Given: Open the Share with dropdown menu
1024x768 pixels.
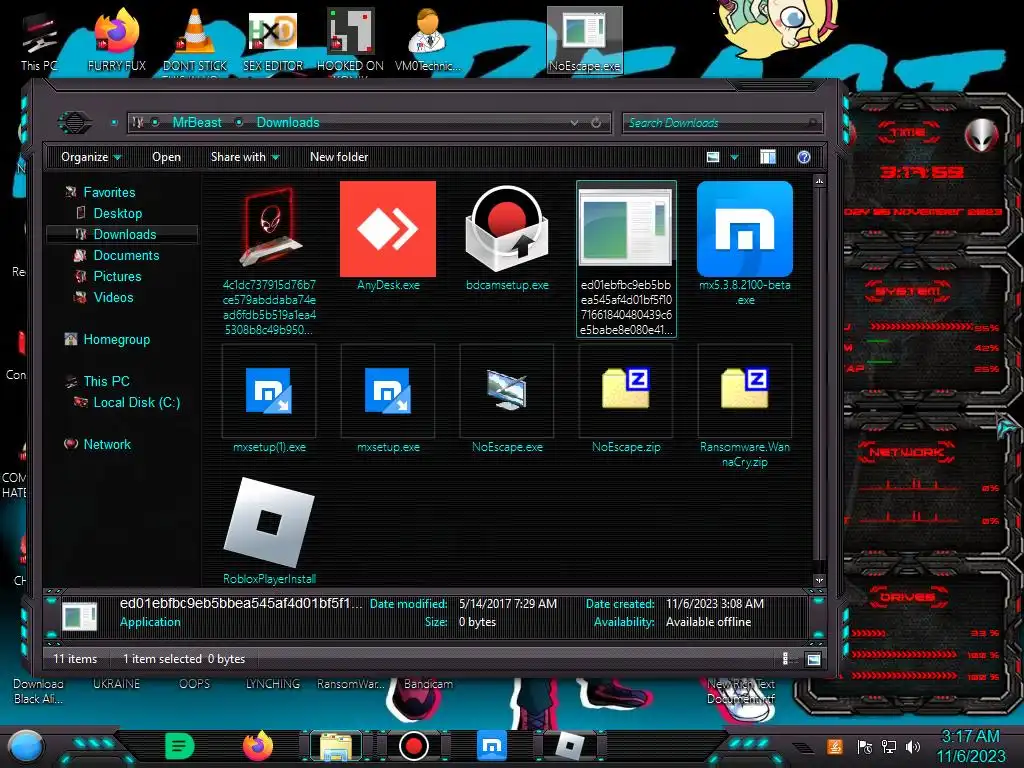Looking at the screenshot, I should click(245, 157).
